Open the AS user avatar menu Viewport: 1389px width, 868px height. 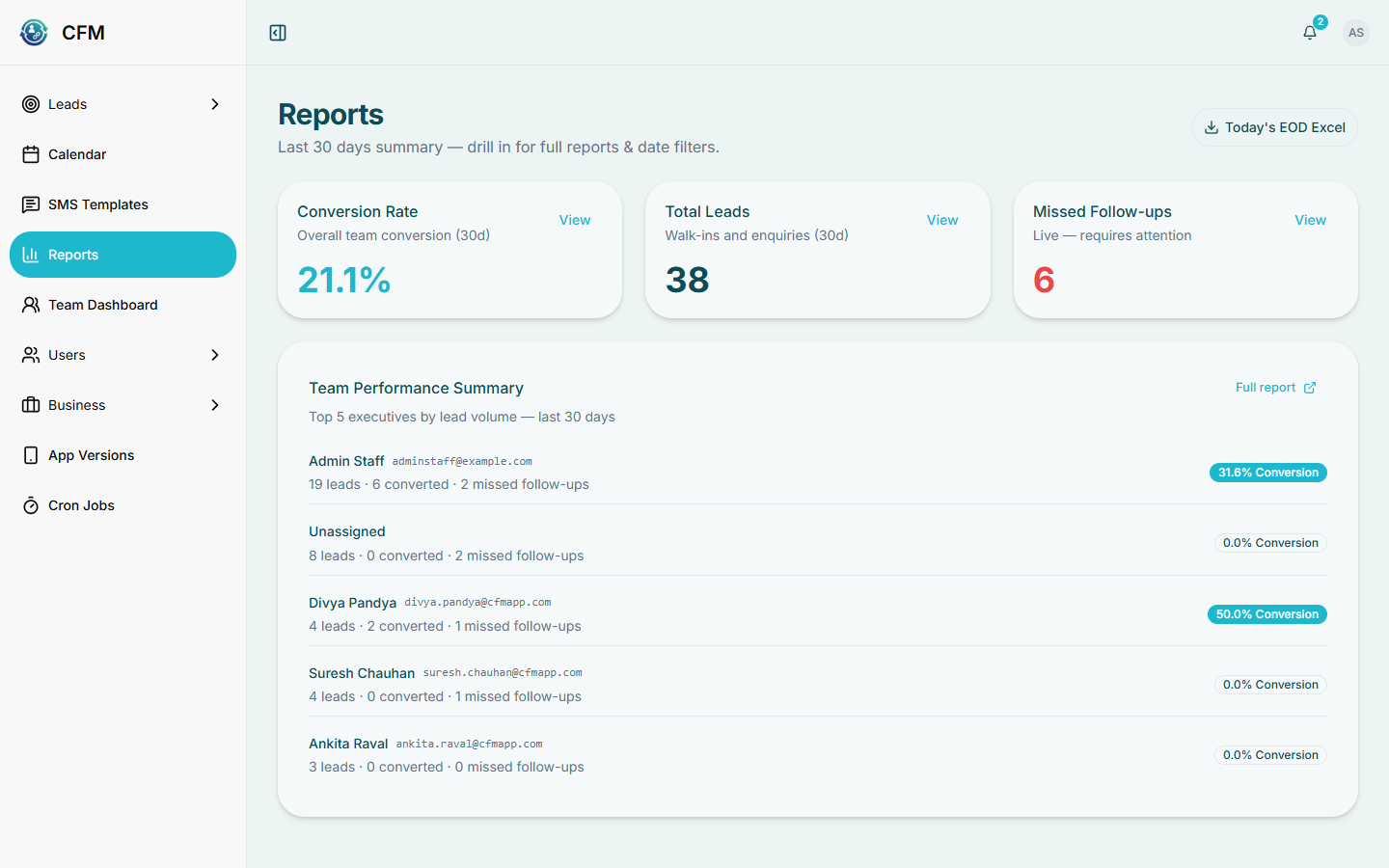1356,33
